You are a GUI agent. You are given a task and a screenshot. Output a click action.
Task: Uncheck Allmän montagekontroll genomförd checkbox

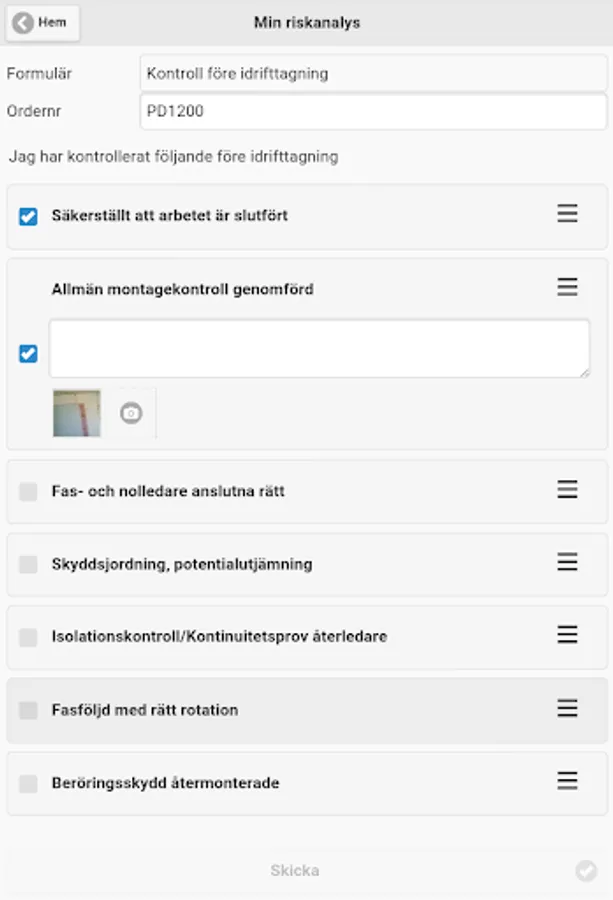click(28, 353)
